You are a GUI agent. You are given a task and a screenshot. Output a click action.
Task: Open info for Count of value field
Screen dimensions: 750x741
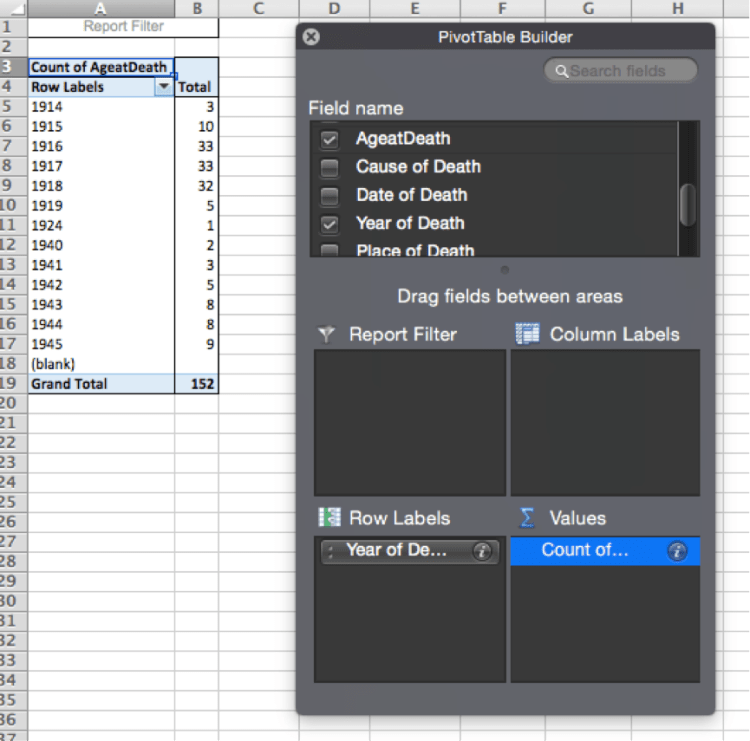[677, 551]
